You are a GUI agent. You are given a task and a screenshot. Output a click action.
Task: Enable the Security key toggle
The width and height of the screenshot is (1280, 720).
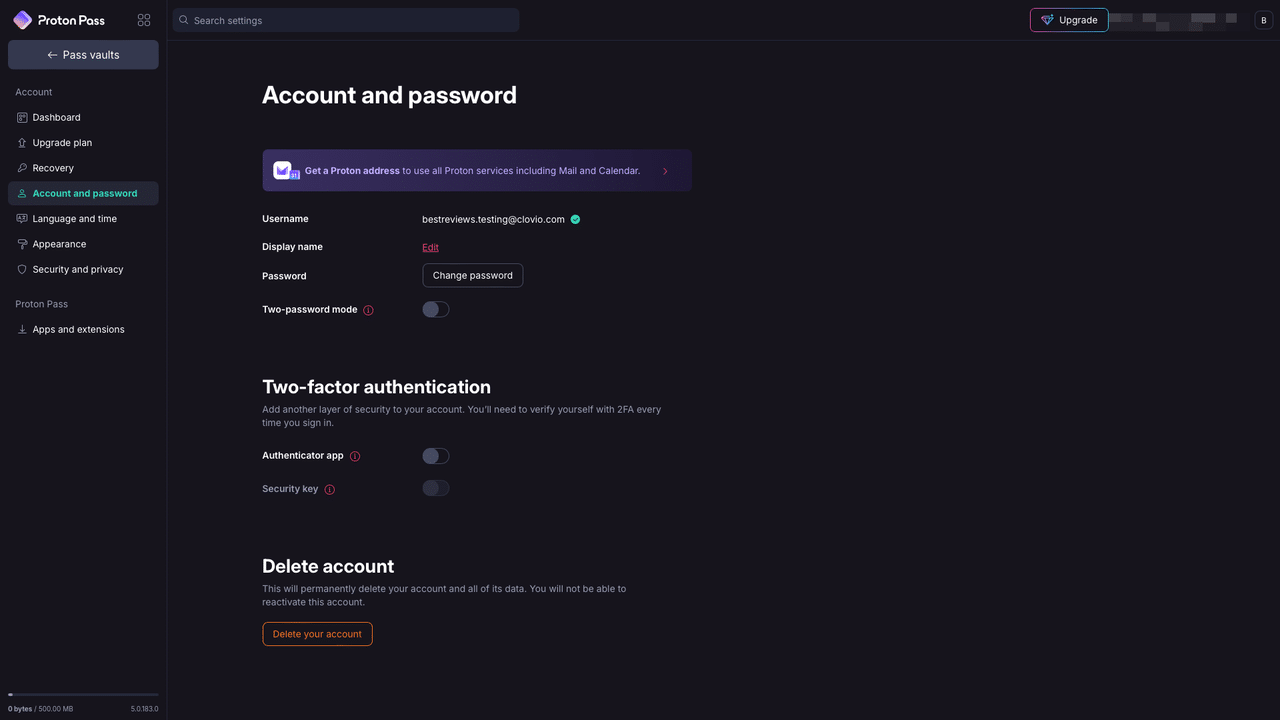pyautogui.click(x=435, y=488)
